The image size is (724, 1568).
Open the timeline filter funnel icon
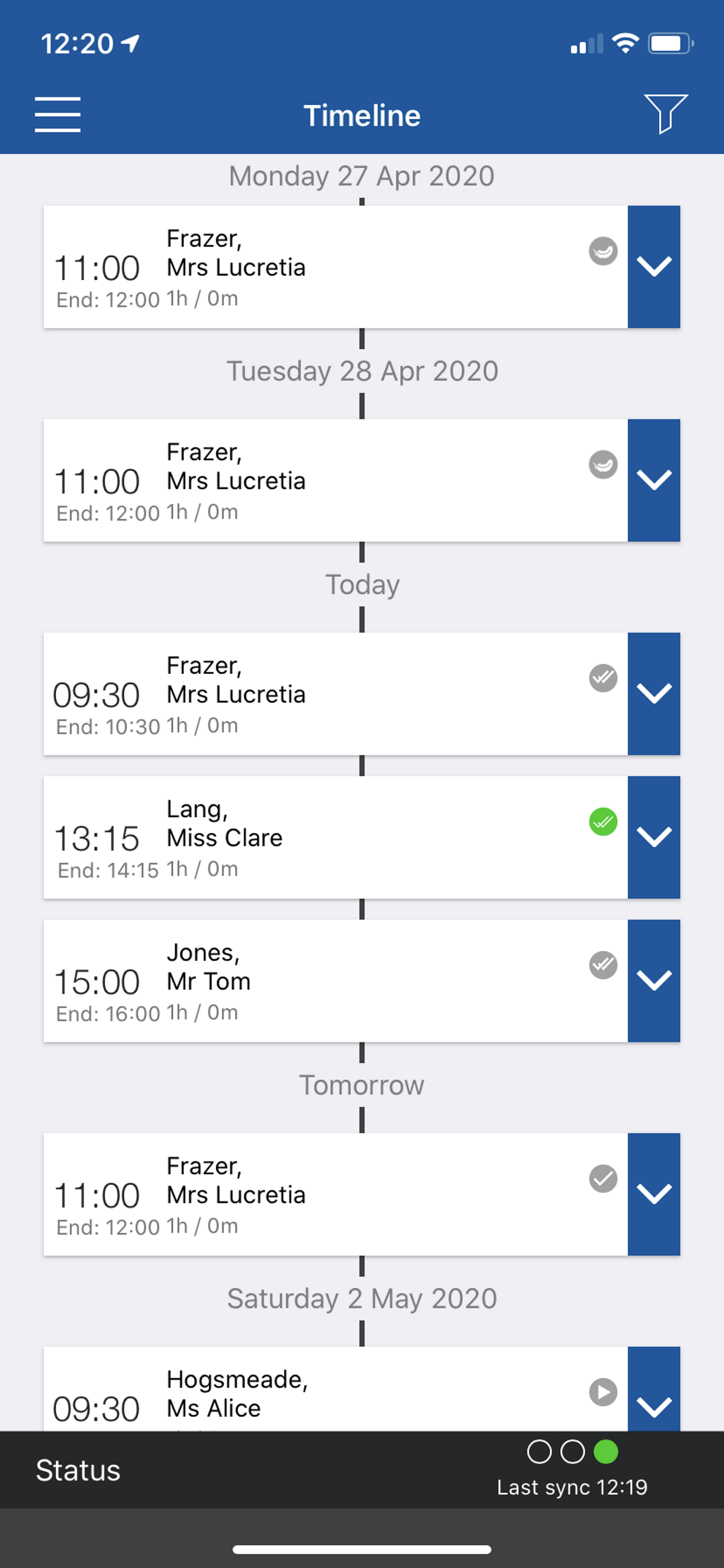pos(666,114)
